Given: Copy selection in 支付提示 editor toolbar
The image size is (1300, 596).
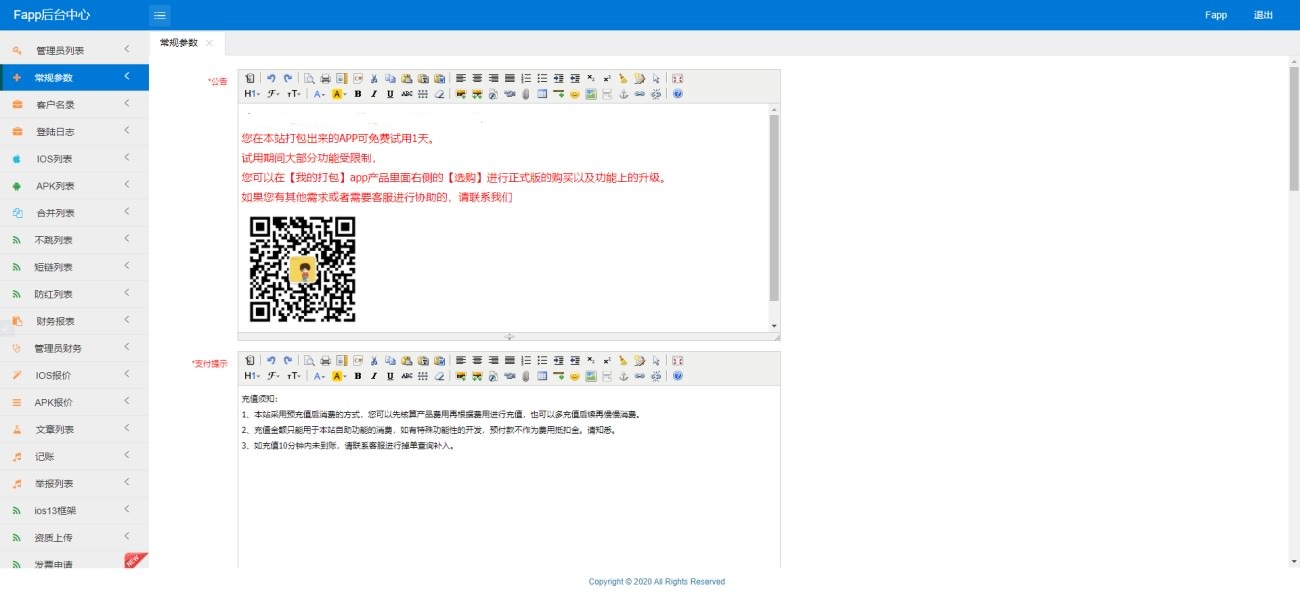Looking at the screenshot, I should (390, 360).
